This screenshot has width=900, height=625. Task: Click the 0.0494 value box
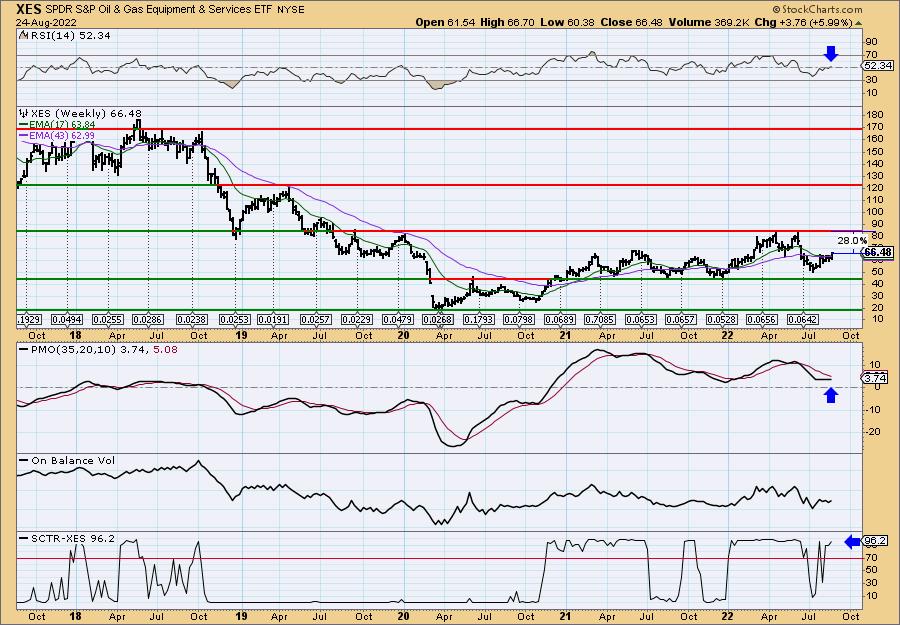click(x=67, y=319)
